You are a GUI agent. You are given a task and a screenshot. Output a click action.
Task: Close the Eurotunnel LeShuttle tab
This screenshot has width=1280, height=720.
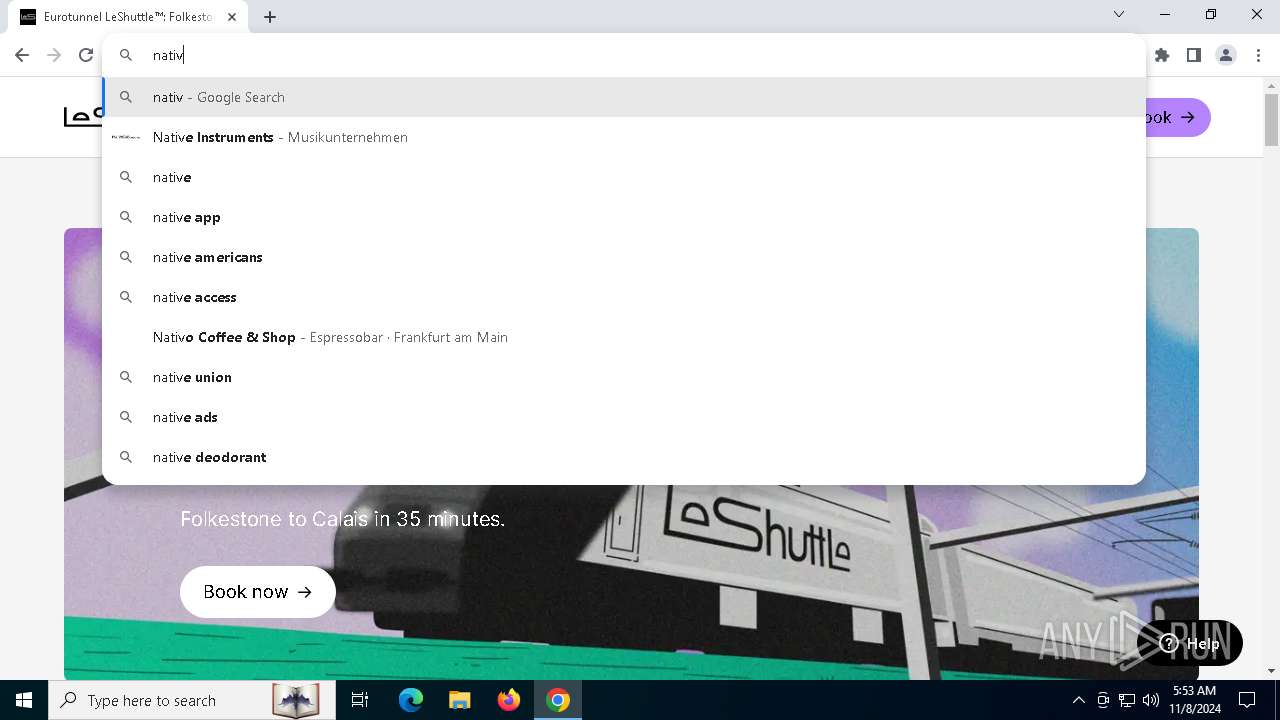[x=233, y=16]
